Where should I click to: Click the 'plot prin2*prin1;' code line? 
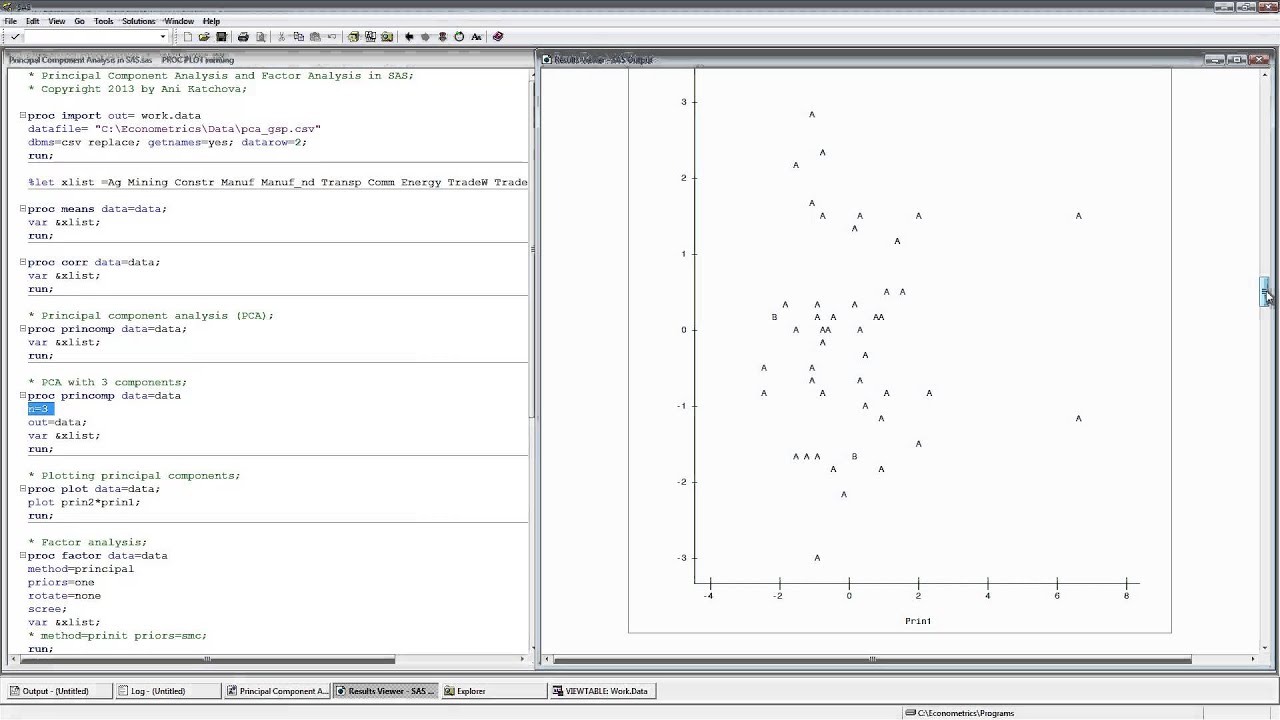tap(84, 502)
